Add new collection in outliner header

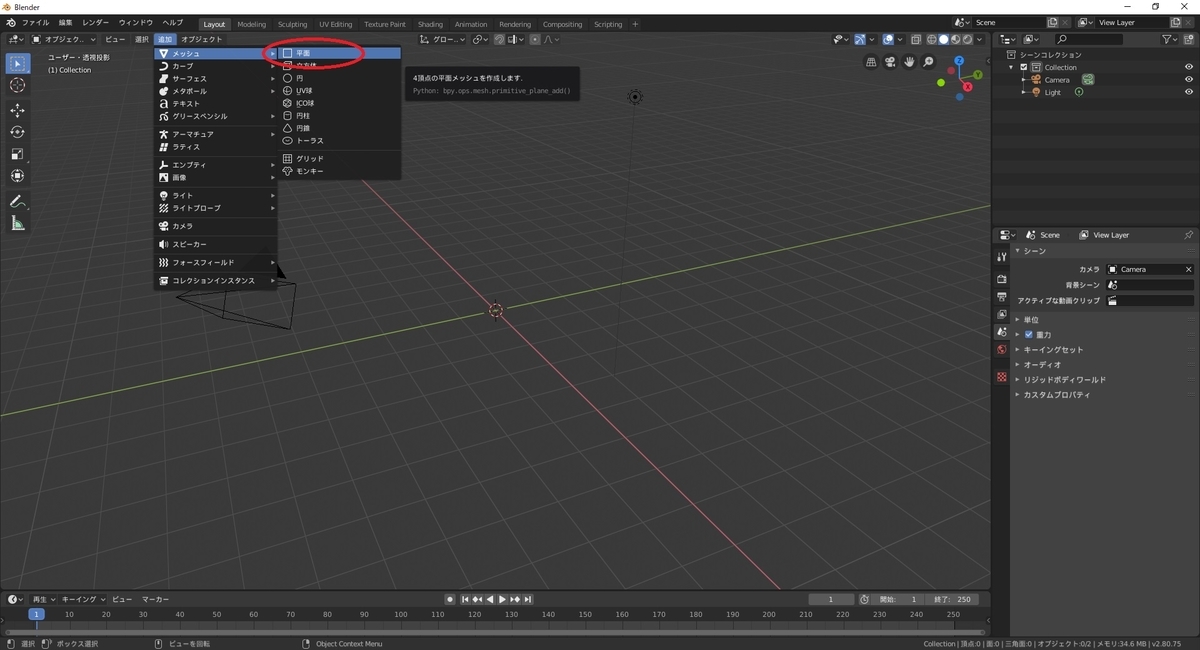tap(1187, 39)
